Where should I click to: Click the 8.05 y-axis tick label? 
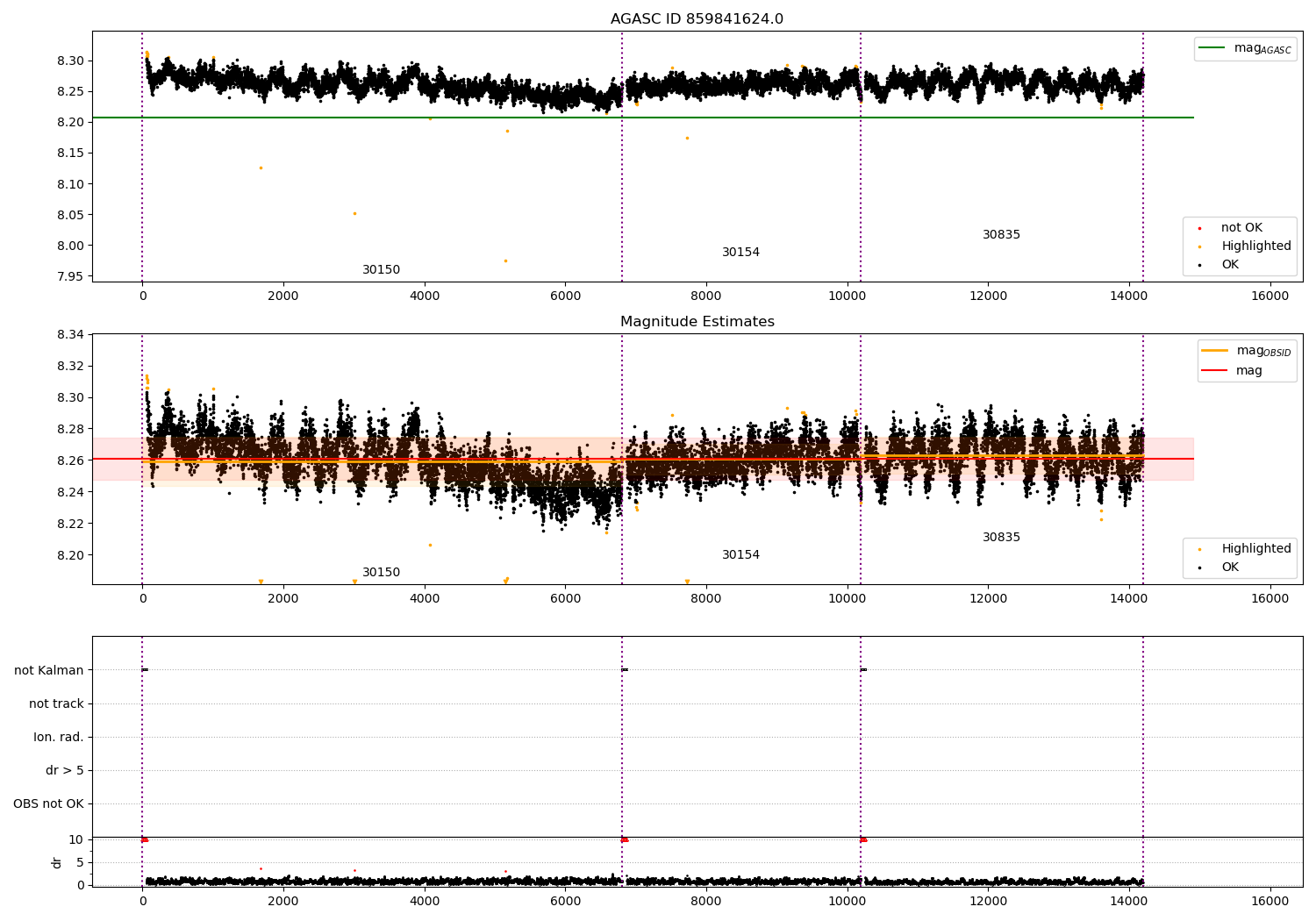point(70,216)
